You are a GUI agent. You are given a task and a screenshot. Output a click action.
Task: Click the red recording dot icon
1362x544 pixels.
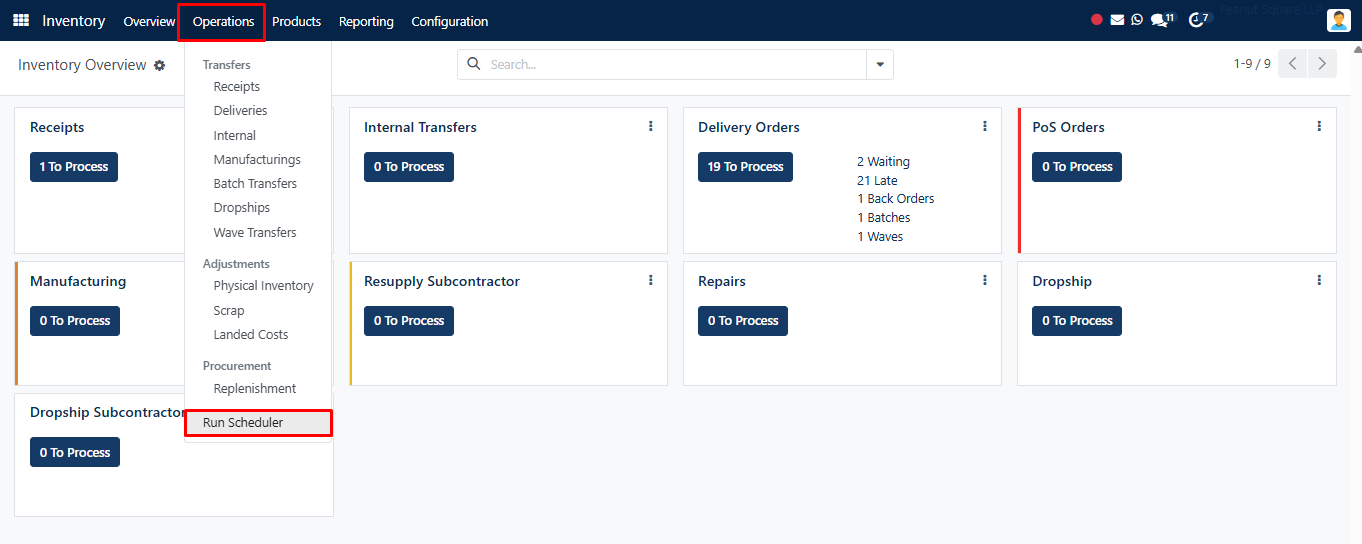(x=1097, y=20)
